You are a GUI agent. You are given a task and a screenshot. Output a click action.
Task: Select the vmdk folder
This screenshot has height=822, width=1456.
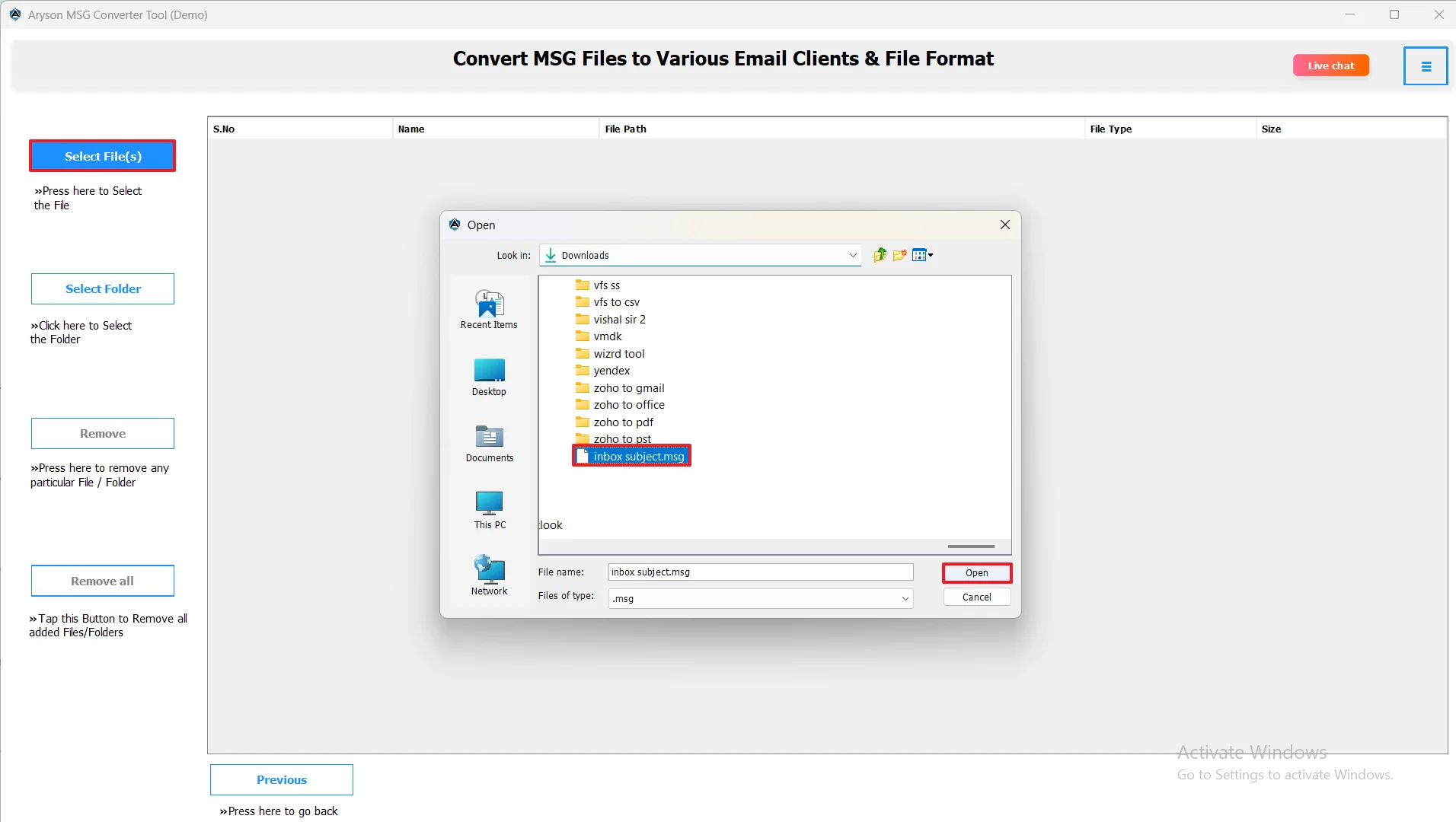click(x=599, y=336)
